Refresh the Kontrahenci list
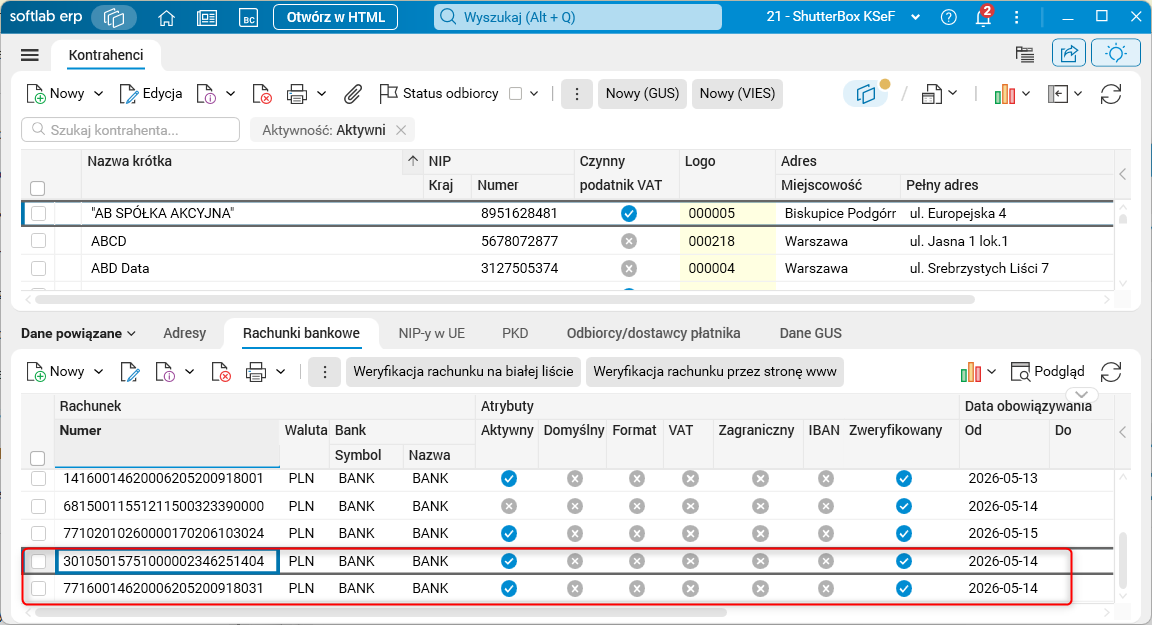 click(1111, 93)
